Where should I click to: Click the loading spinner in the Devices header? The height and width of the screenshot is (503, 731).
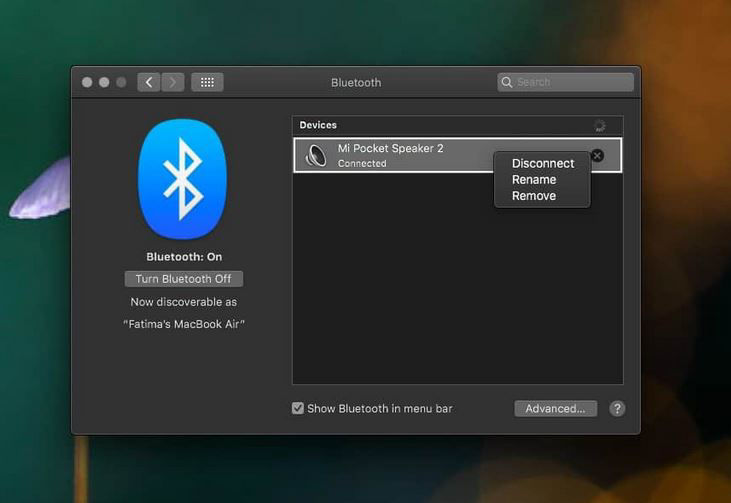pyautogui.click(x=600, y=125)
